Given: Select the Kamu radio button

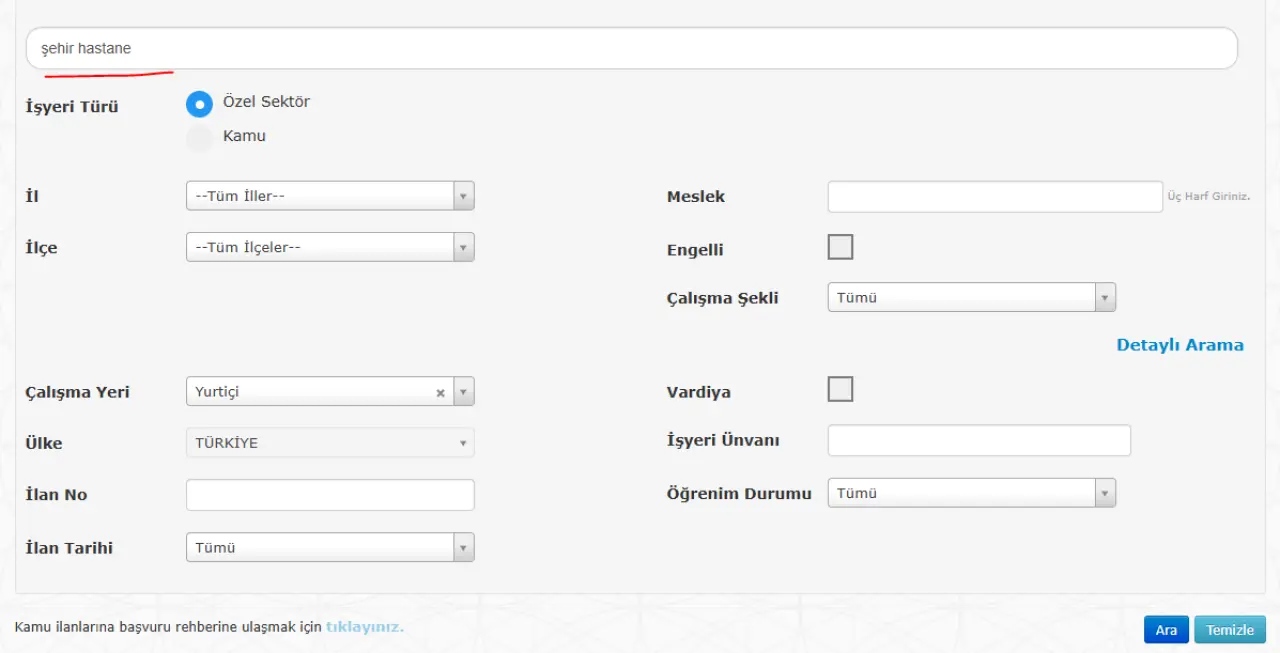Looking at the screenshot, I should pos(200,138).
